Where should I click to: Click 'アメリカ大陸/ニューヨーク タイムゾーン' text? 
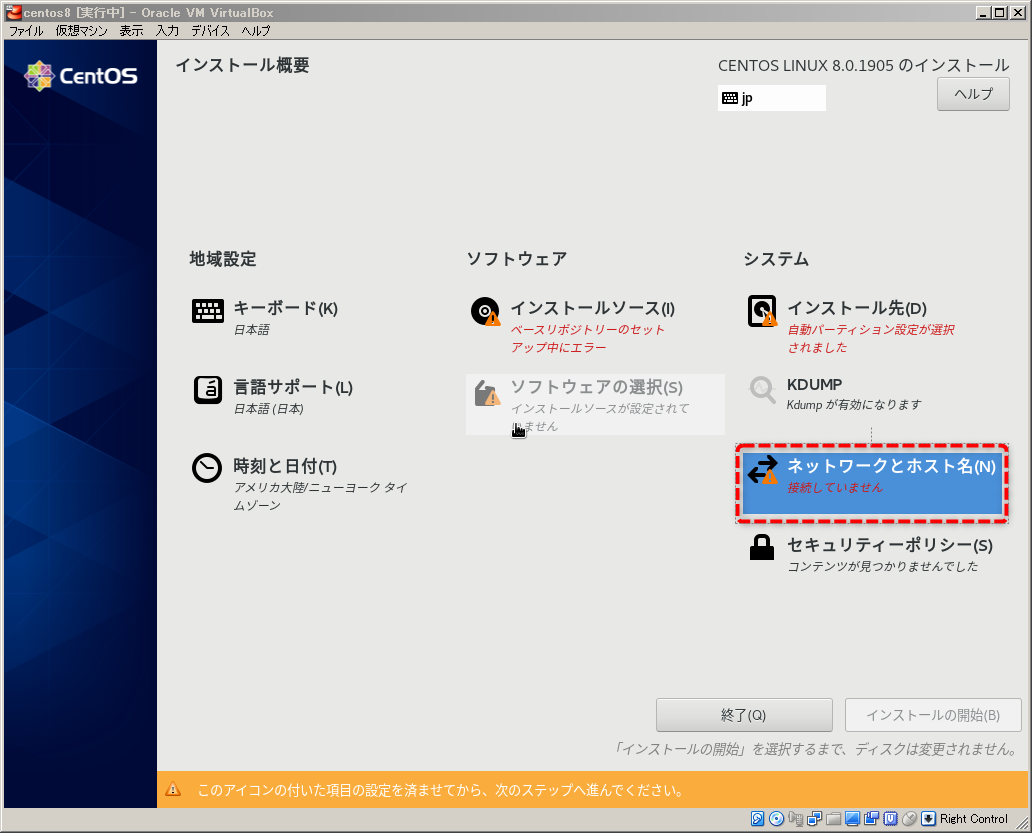(x=321, y=496)
